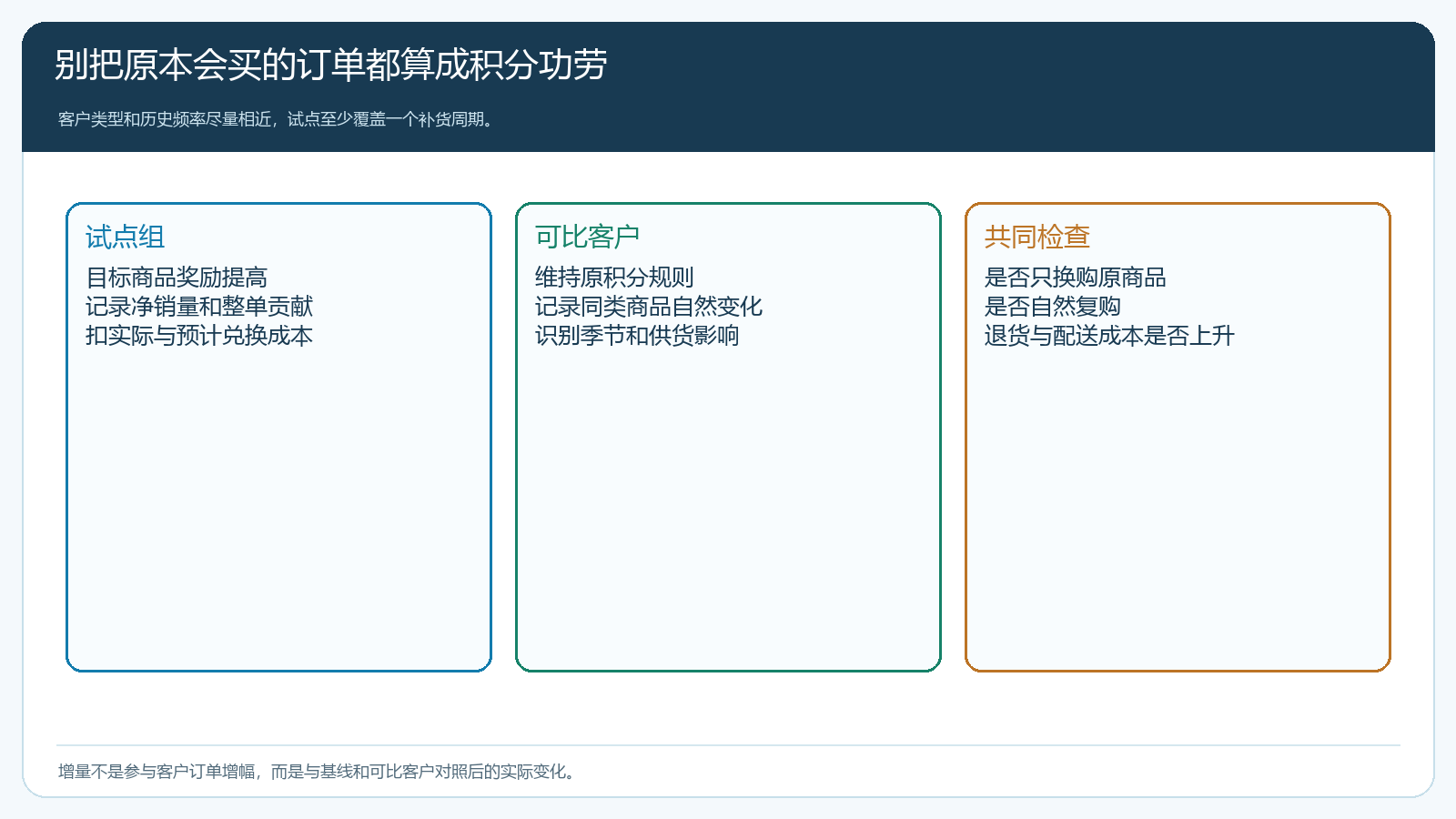Click the line 记录净销量和整单贡献
Image resolution: width=1456 pixels, height=819 pixels.
199,307
